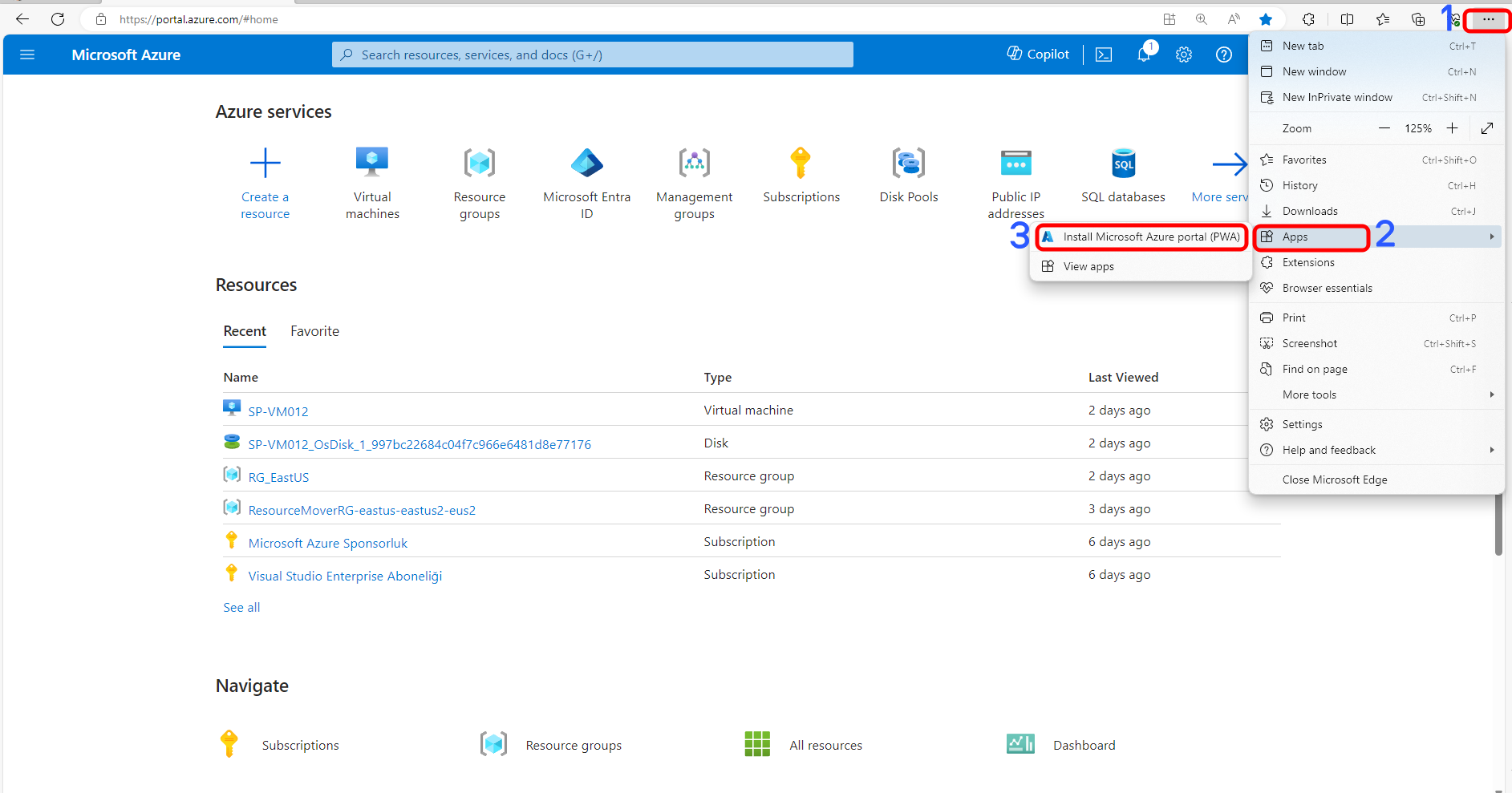
Task: Toggle the bookmark star for this page
Action: (1267, 18)
